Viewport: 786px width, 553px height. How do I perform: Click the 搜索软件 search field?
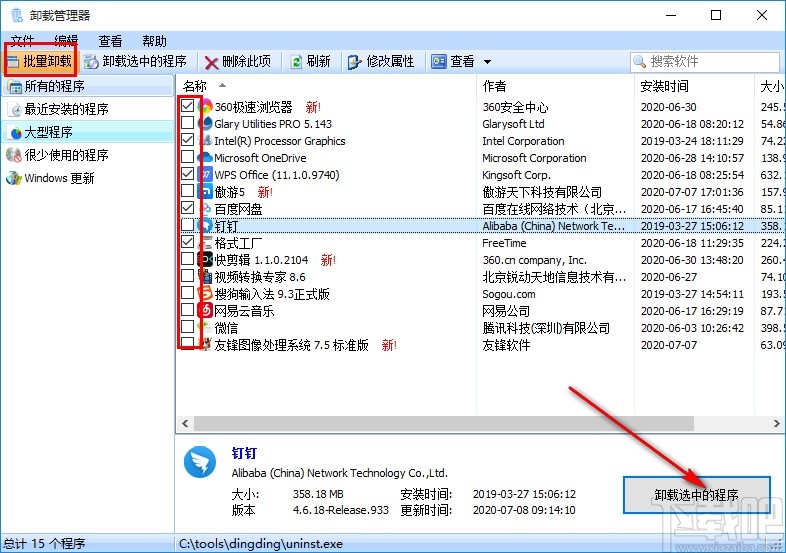(704, 62)
